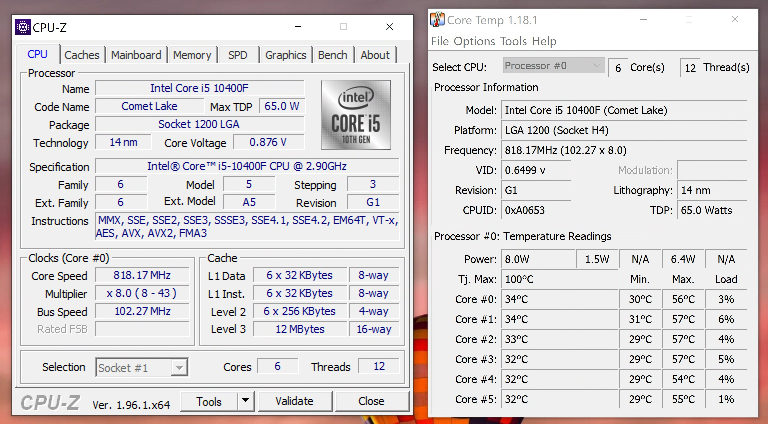Open the File menu in Core Temp
This screenshot has width=768, height=424.
[440, 41]
